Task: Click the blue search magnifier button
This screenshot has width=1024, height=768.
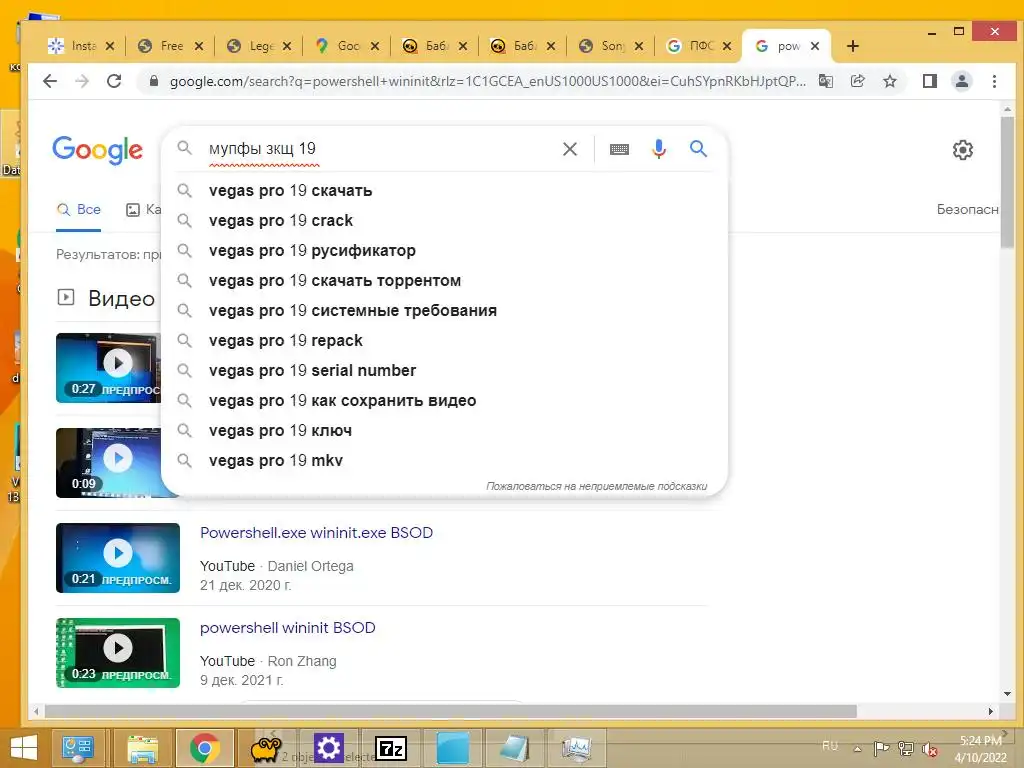Action: coord(698,149)
